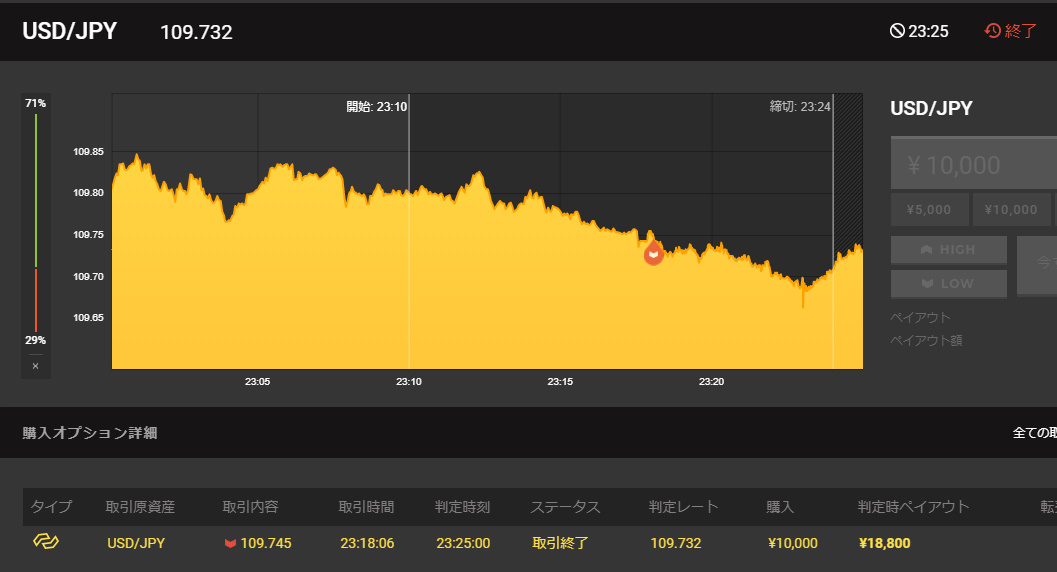Viewport: 1057px width, 572px height.
Task: Click the HIGH button
Action: pyautogui.click(x=948, y=250)
